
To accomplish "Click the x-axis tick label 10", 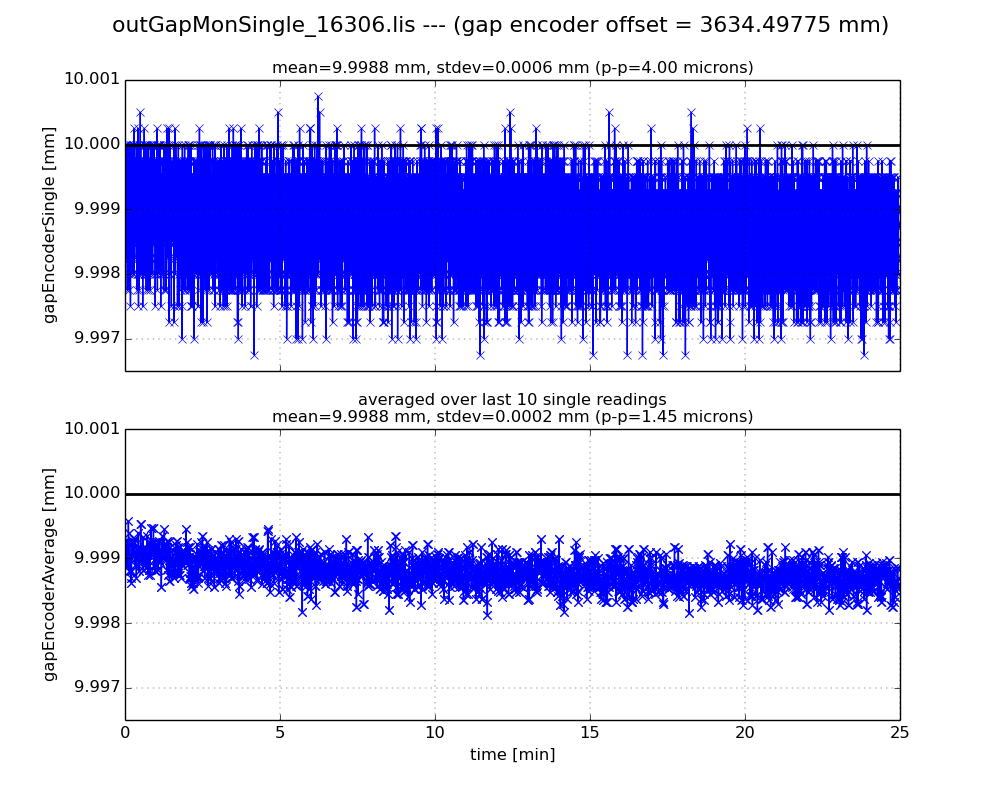I will tap(435, 733).
